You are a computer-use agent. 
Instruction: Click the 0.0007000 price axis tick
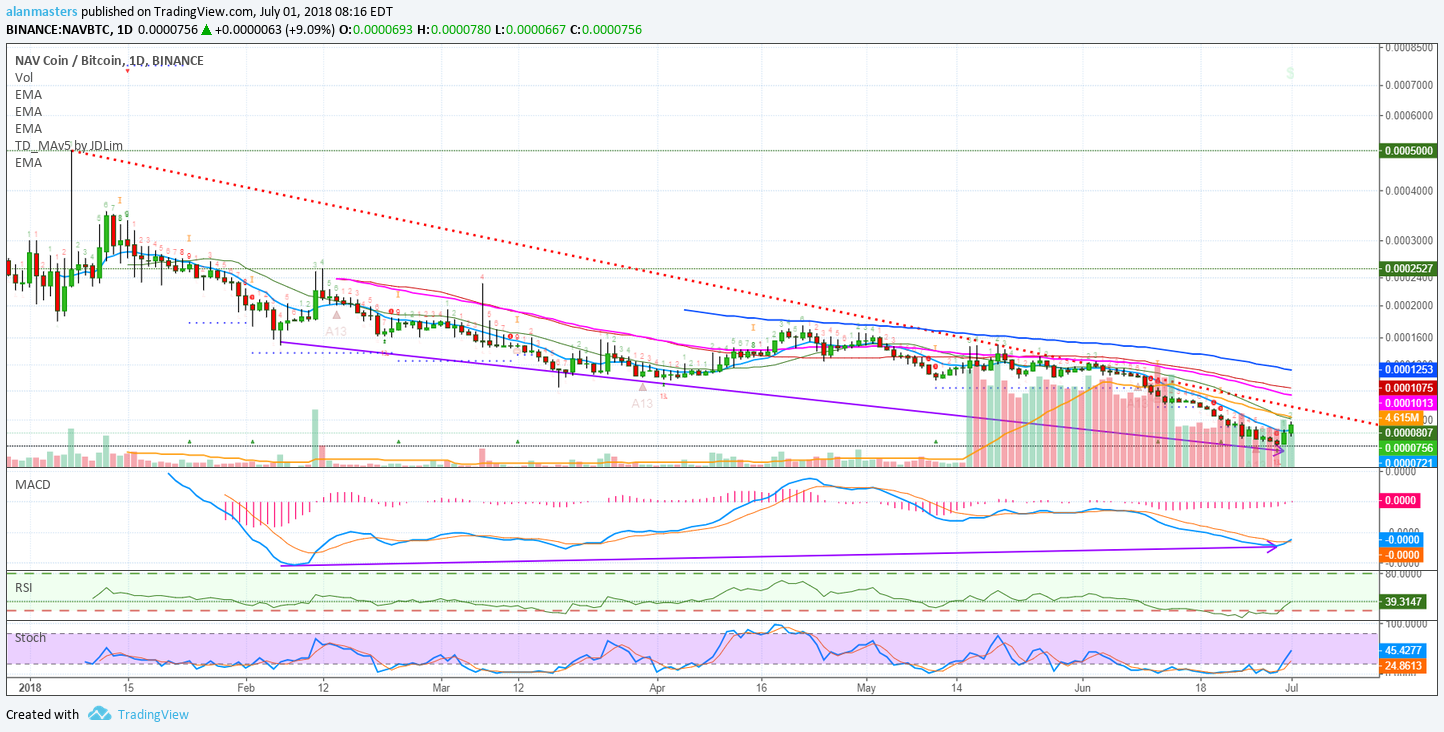point(1409,86)
